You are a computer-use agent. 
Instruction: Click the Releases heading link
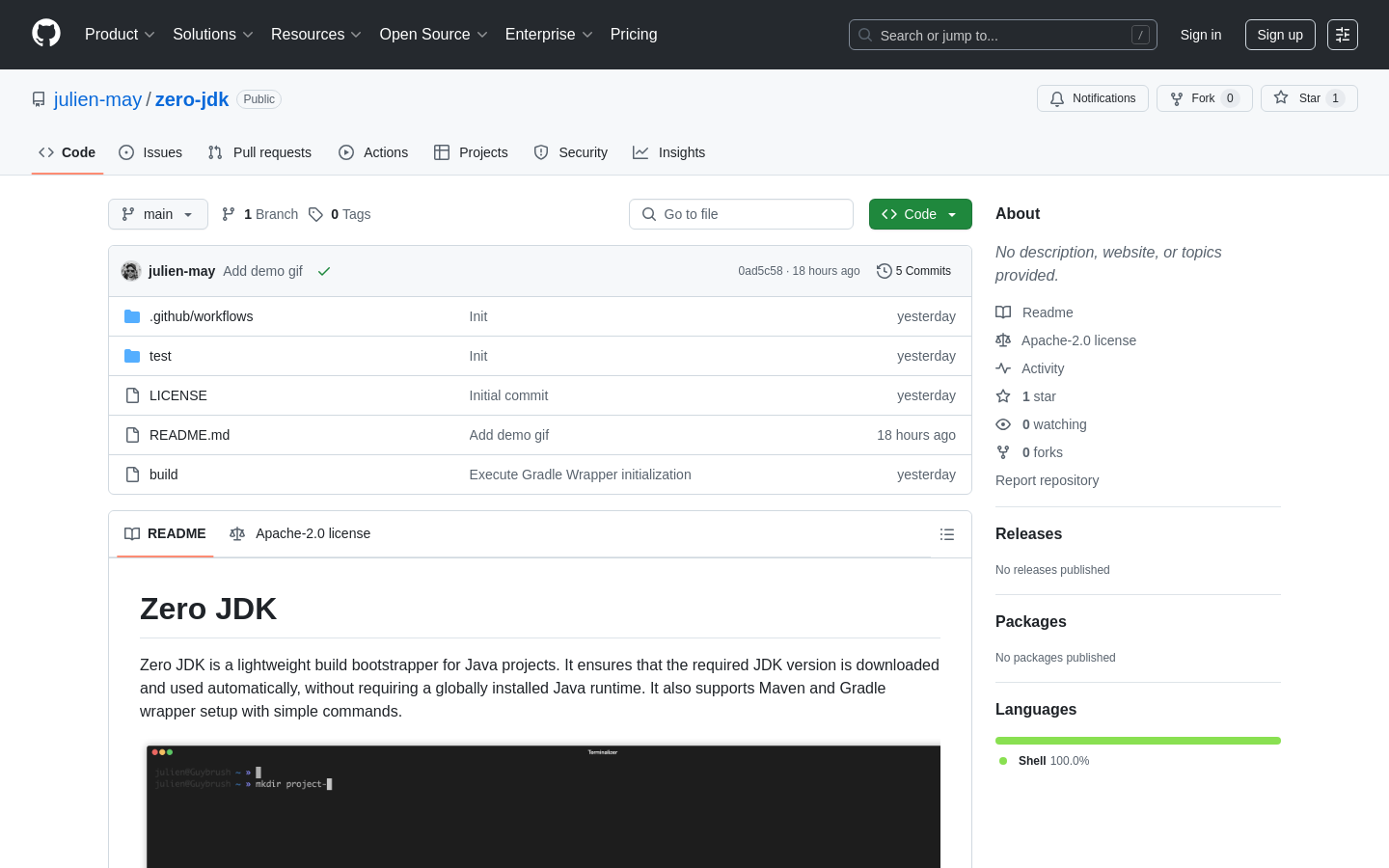[1028, 534]
